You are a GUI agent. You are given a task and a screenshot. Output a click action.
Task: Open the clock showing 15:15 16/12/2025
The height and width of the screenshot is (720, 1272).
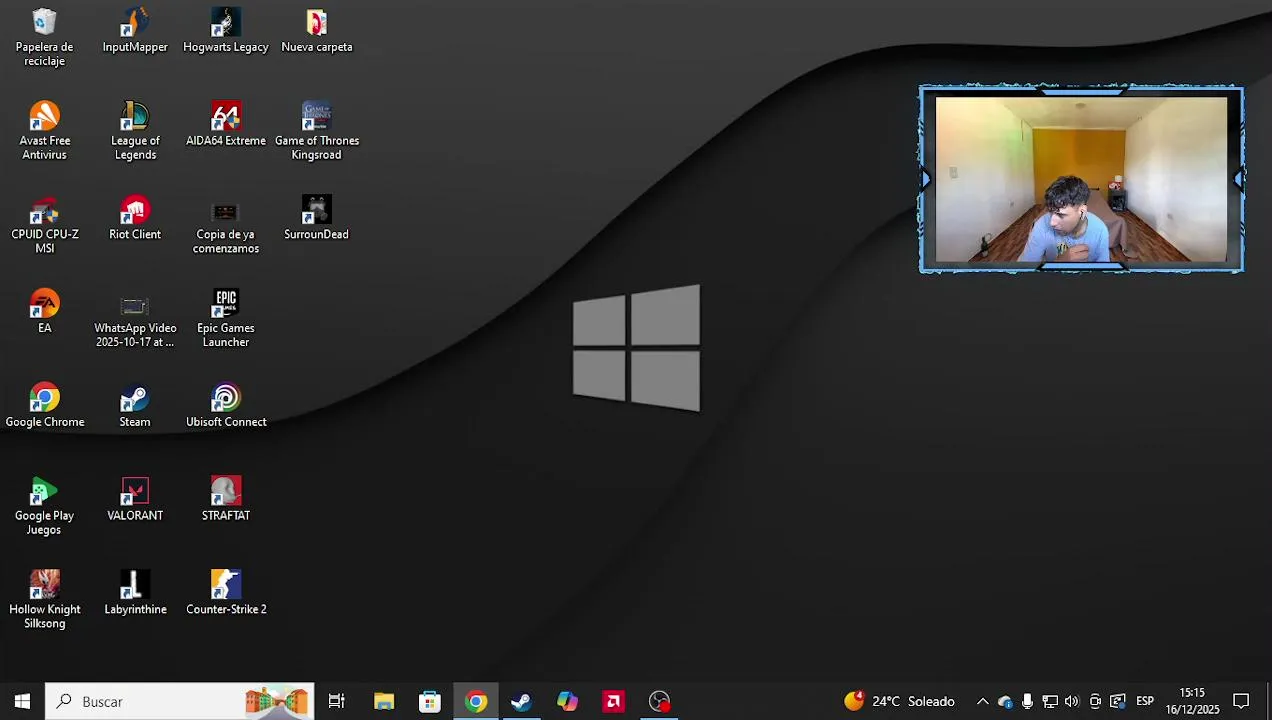pos(1192,701)
